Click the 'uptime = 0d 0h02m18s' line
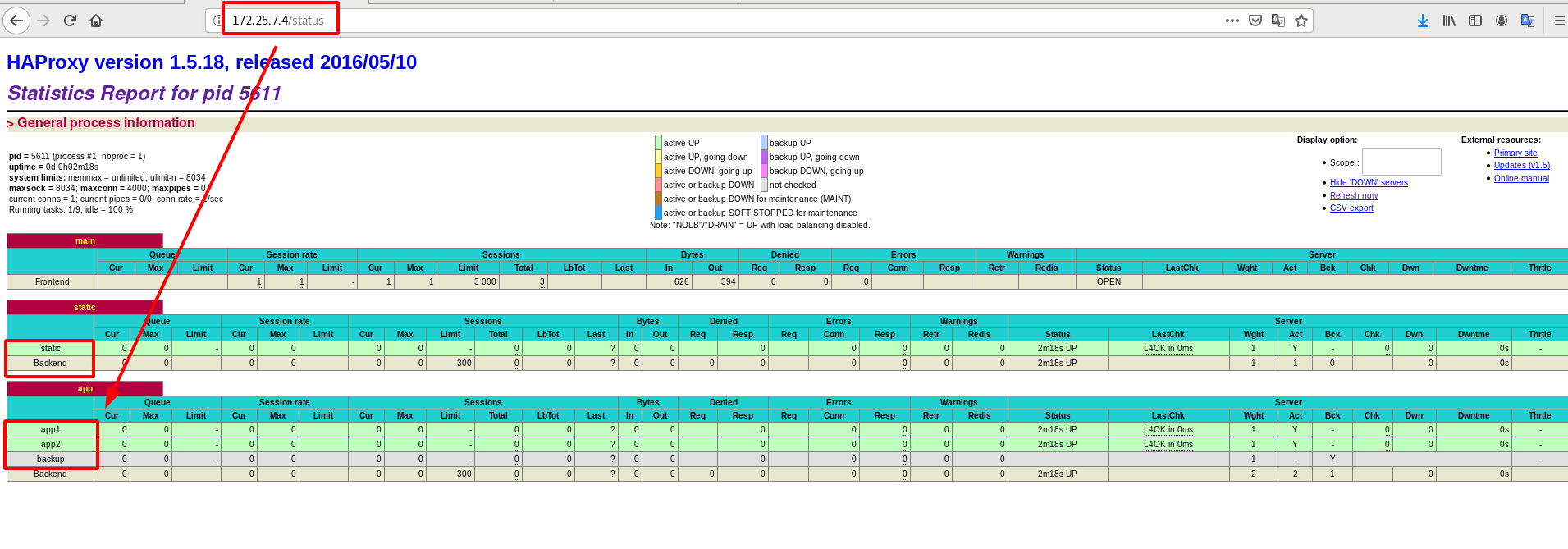Image resolution: width=1568 pixels, height=549 pixels. tap(54, 167)
